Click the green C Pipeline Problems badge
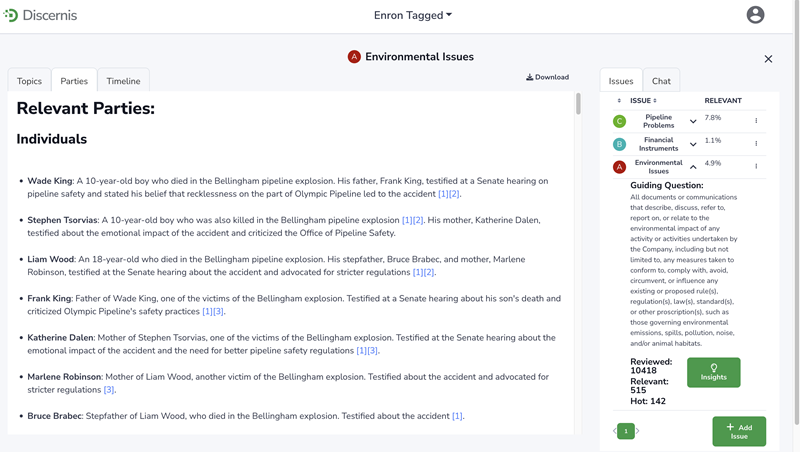The width and height of the screenshot is (800, 452). (619, 121)
